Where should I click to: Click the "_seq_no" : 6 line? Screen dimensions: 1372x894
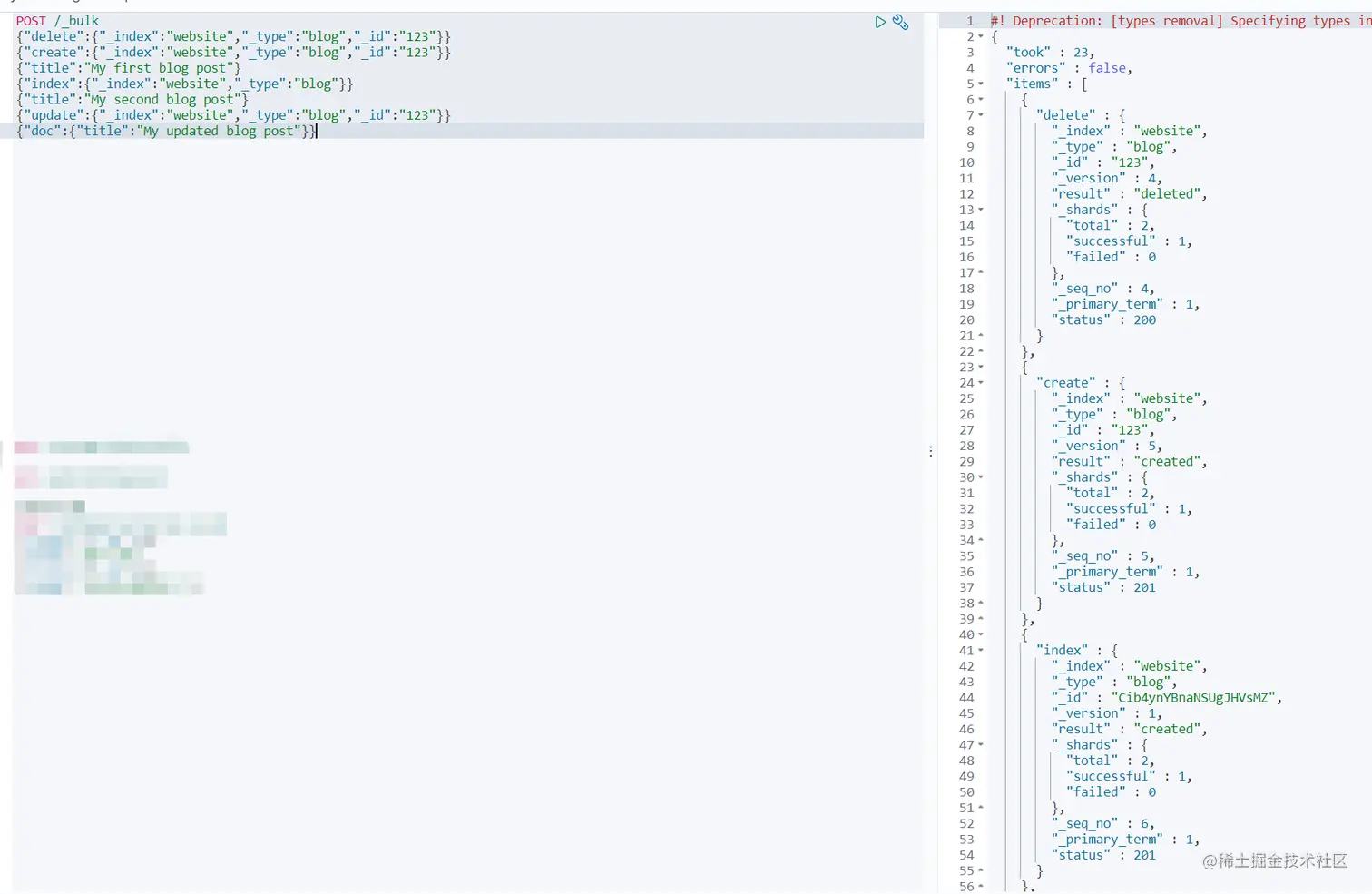click(1103, 824)
